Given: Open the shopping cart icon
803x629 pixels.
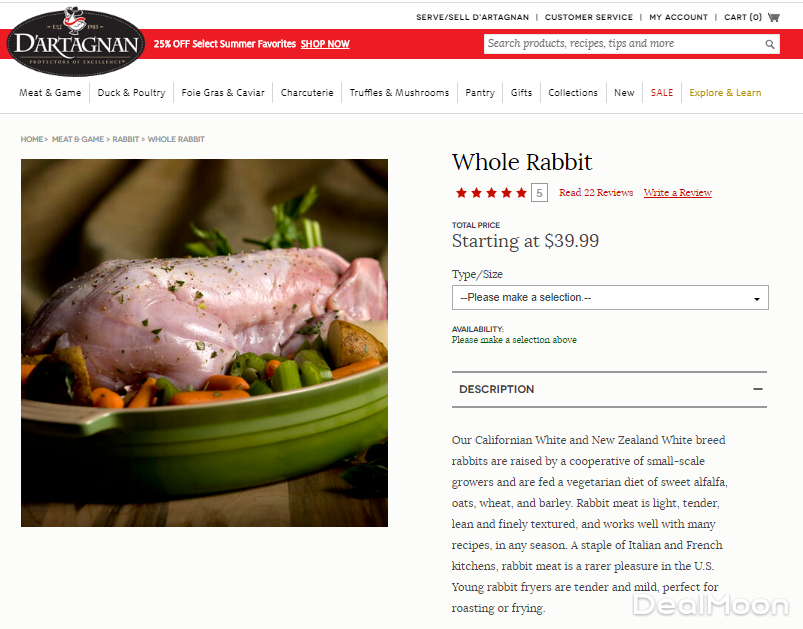Looking at the screenshot, I should point(773,17).
